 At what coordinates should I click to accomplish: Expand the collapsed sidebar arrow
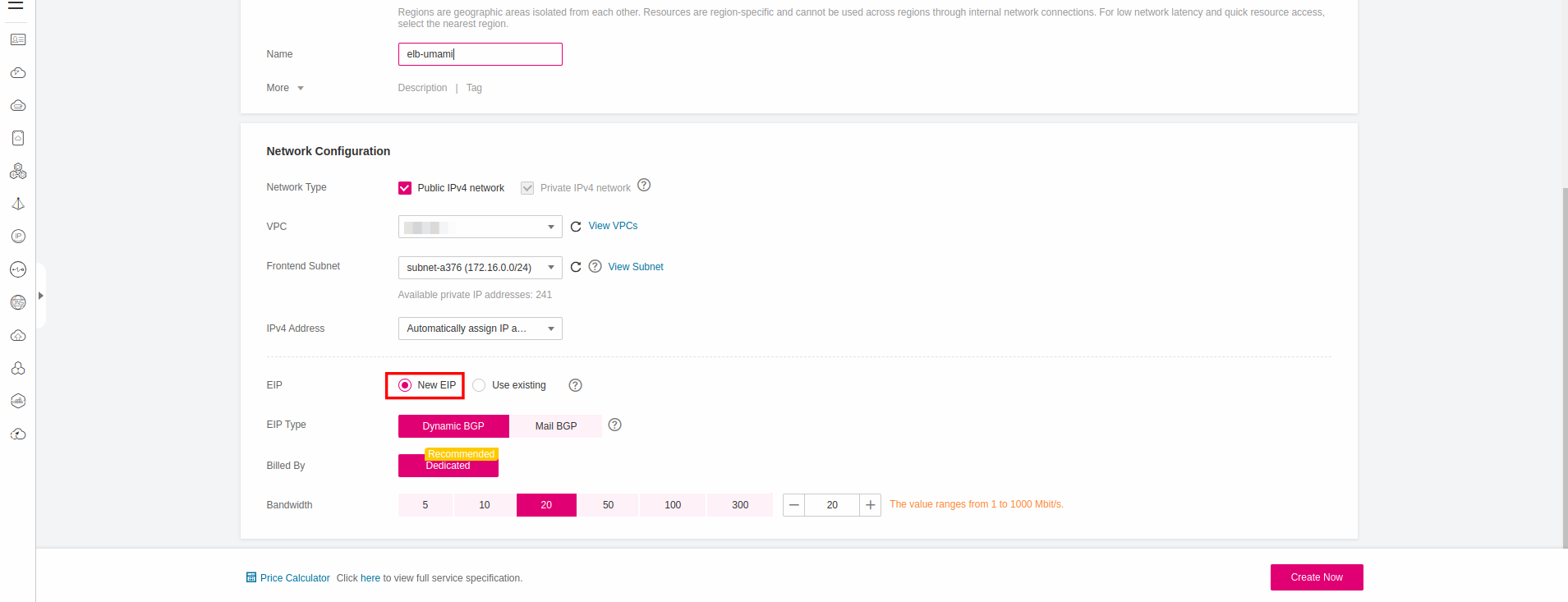pyautogui.click(x=41, y=296)
